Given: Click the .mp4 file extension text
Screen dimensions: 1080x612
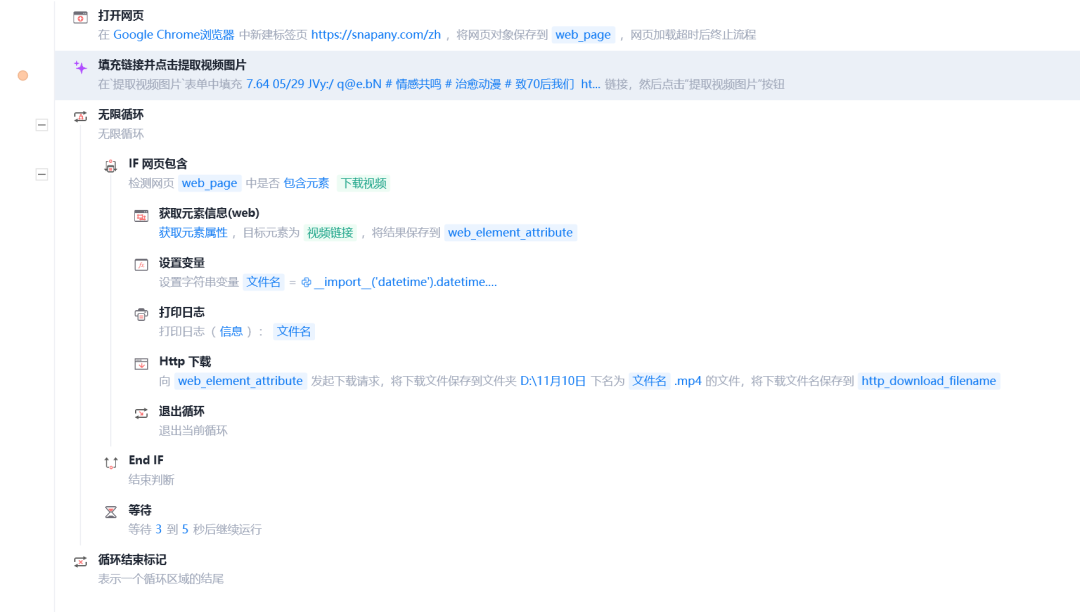Looking at the screenshot, I should [x=687, y=381].
